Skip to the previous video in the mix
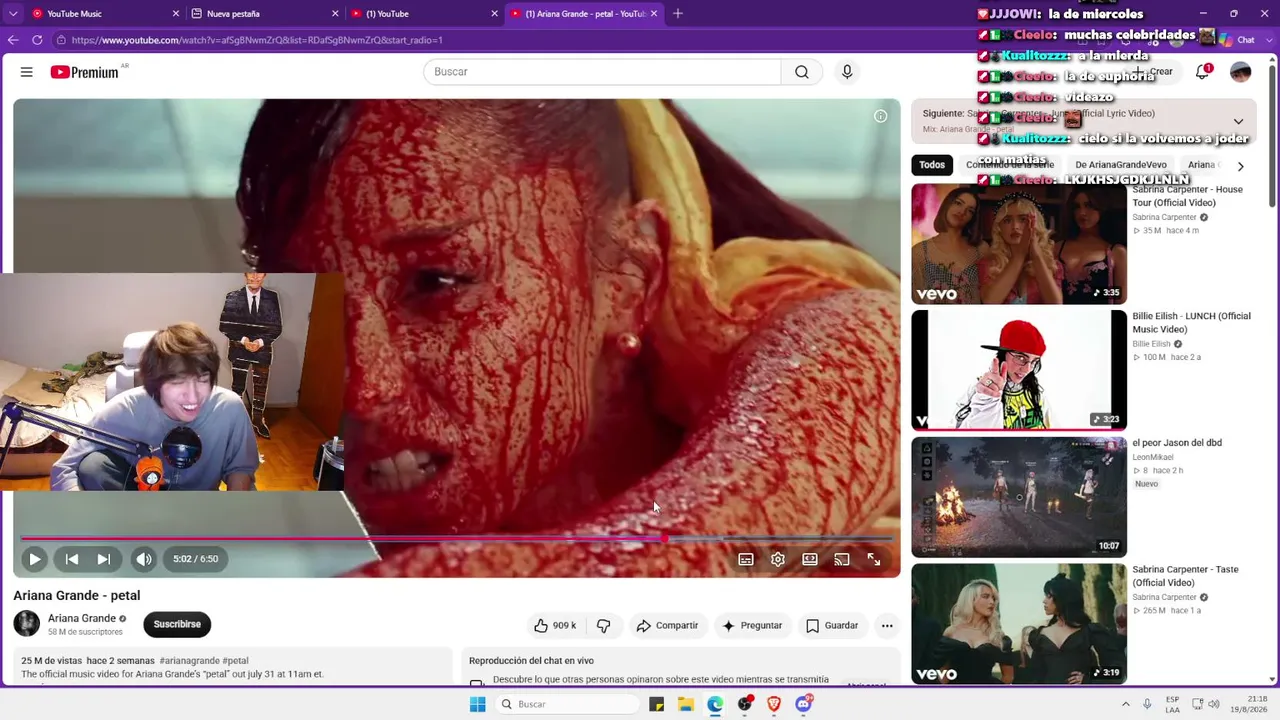 click(x=72, y=559)
